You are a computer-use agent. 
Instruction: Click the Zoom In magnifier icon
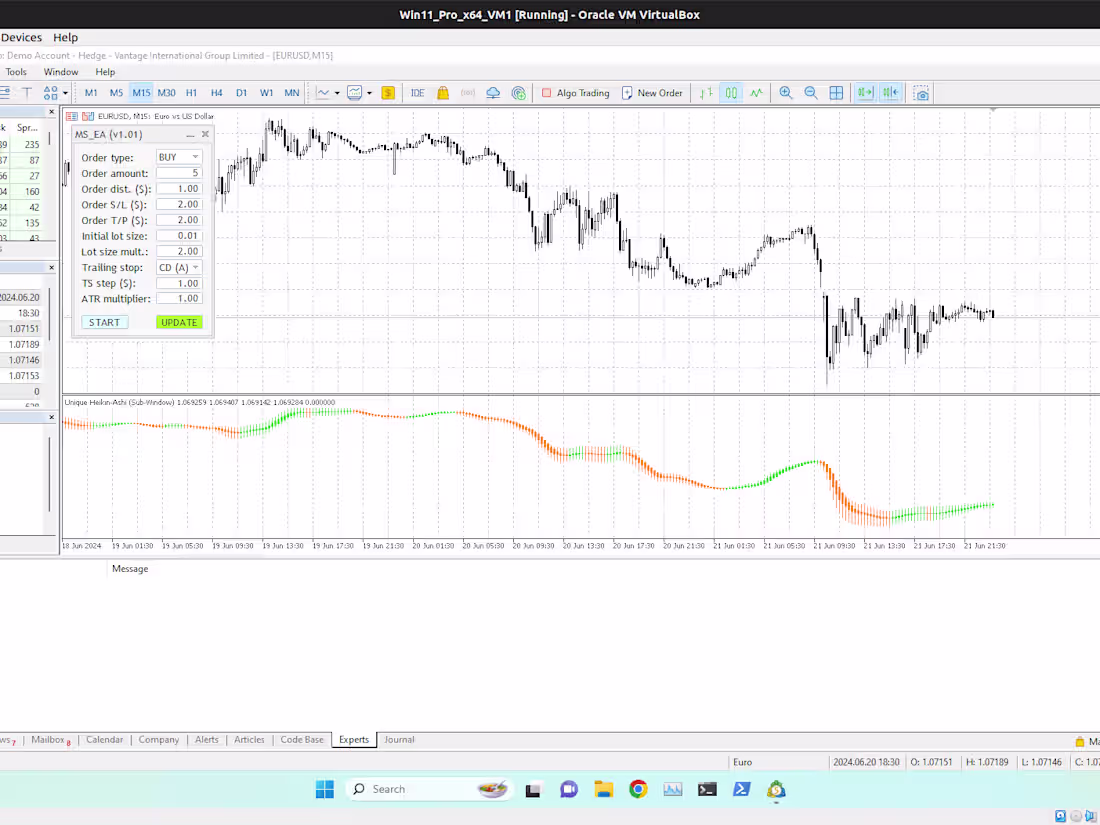[786, 92]
